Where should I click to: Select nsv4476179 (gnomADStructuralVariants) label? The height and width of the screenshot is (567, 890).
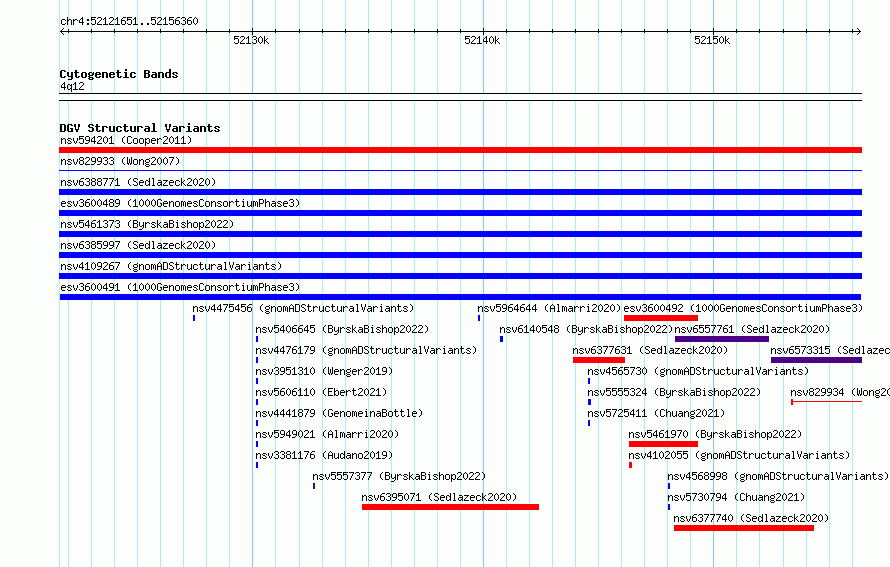366,350
